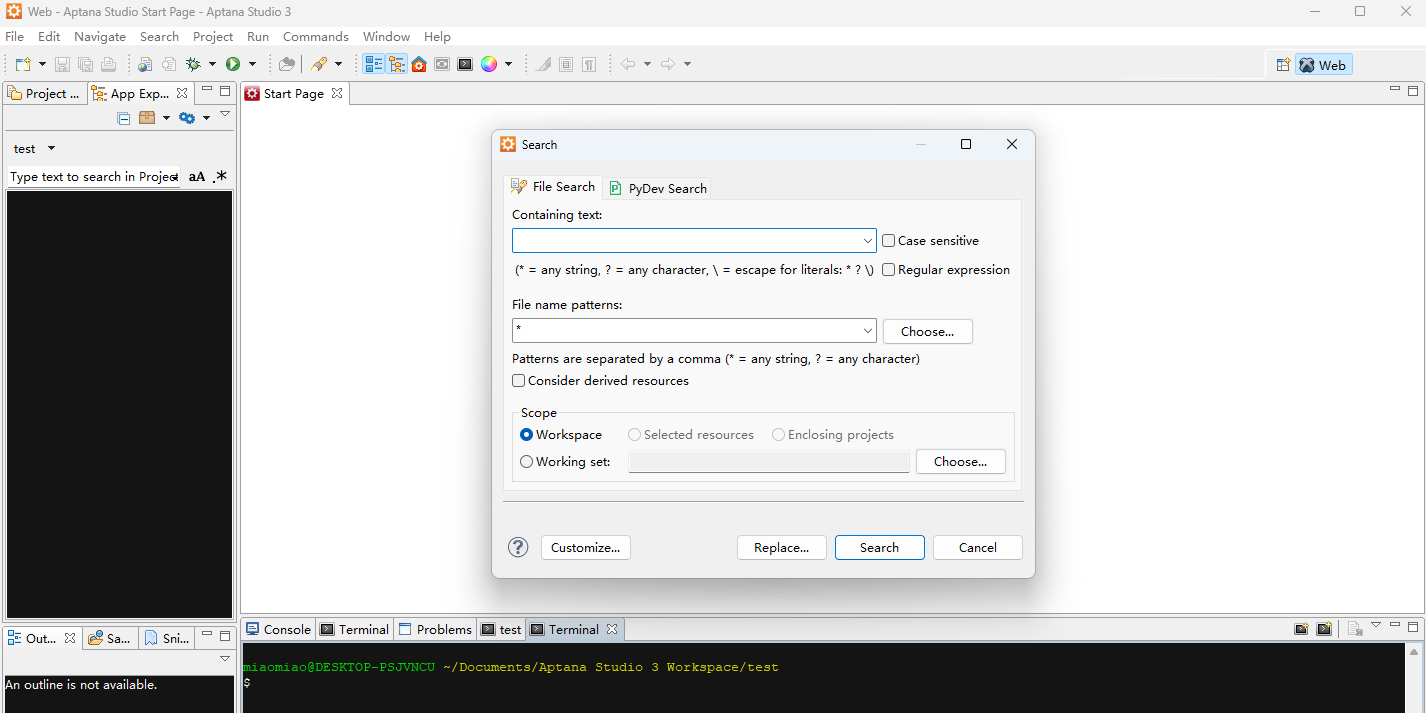This screenshot has height=713, width=1426.
Task: Open the Aptana Start Page home icon
Action: click(x=419, y=64)
